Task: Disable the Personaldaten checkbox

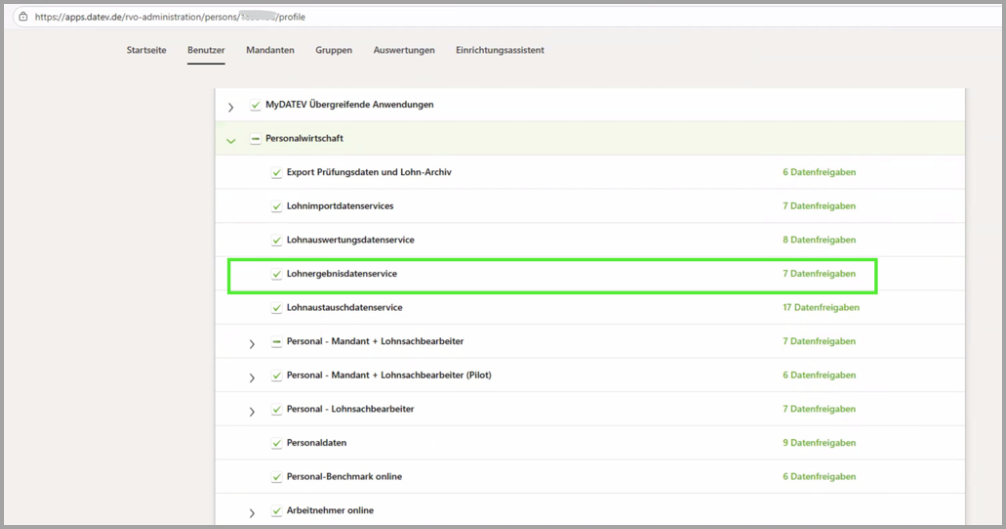Action: pyautogui.click(x=277, y=443)
